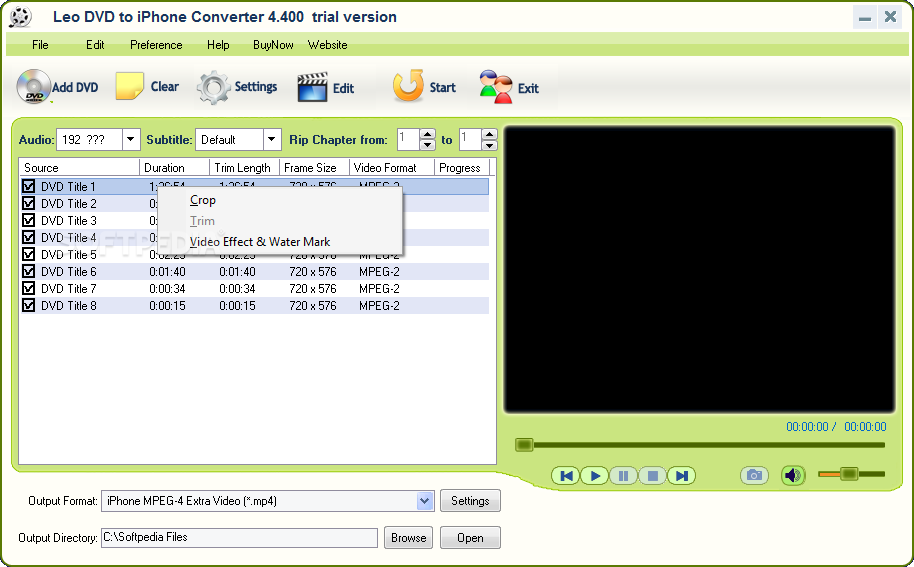Open the Preference menu
This screenshot has width=914, height=567.
pyautogui.click(x=156, y=45)
